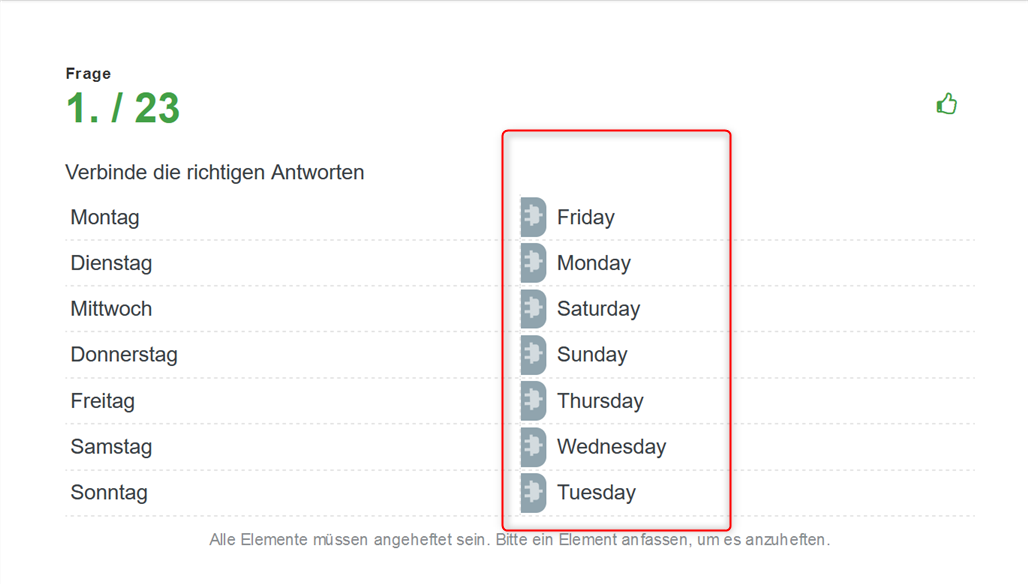Select the Dienstag row

(x=282, y=263)
